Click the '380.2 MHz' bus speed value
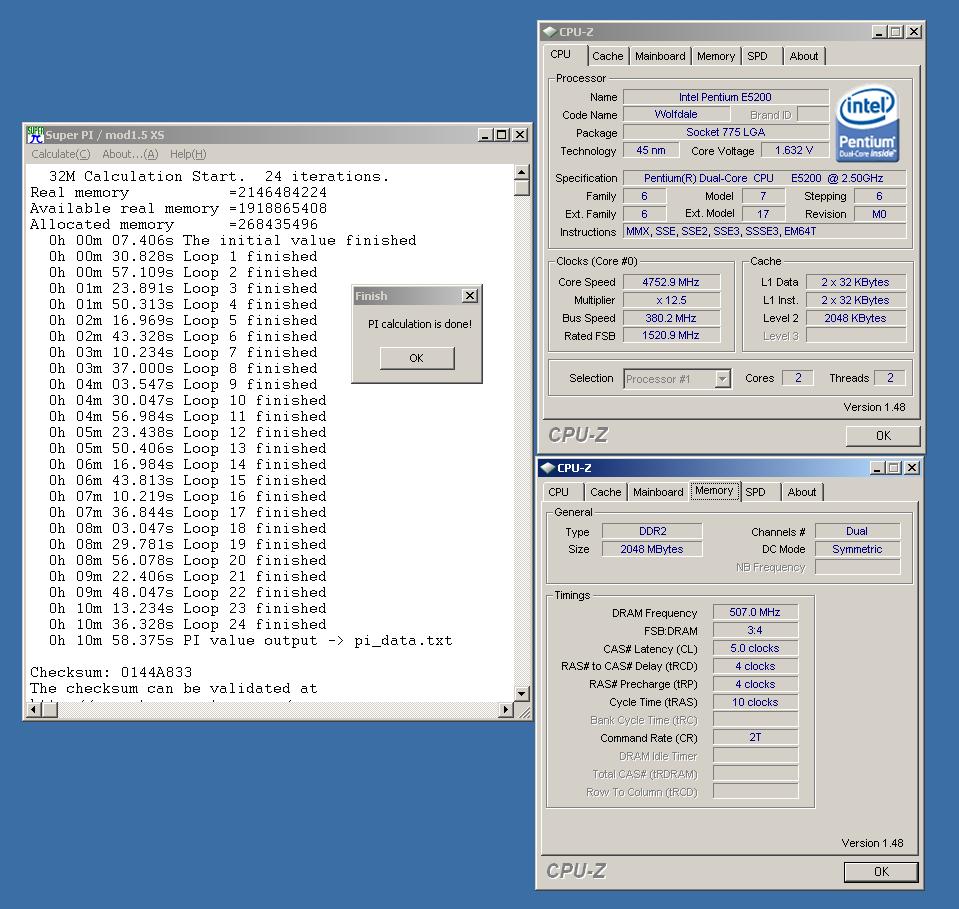The height and width of the screenshot is (909, 959). (671, 318)
